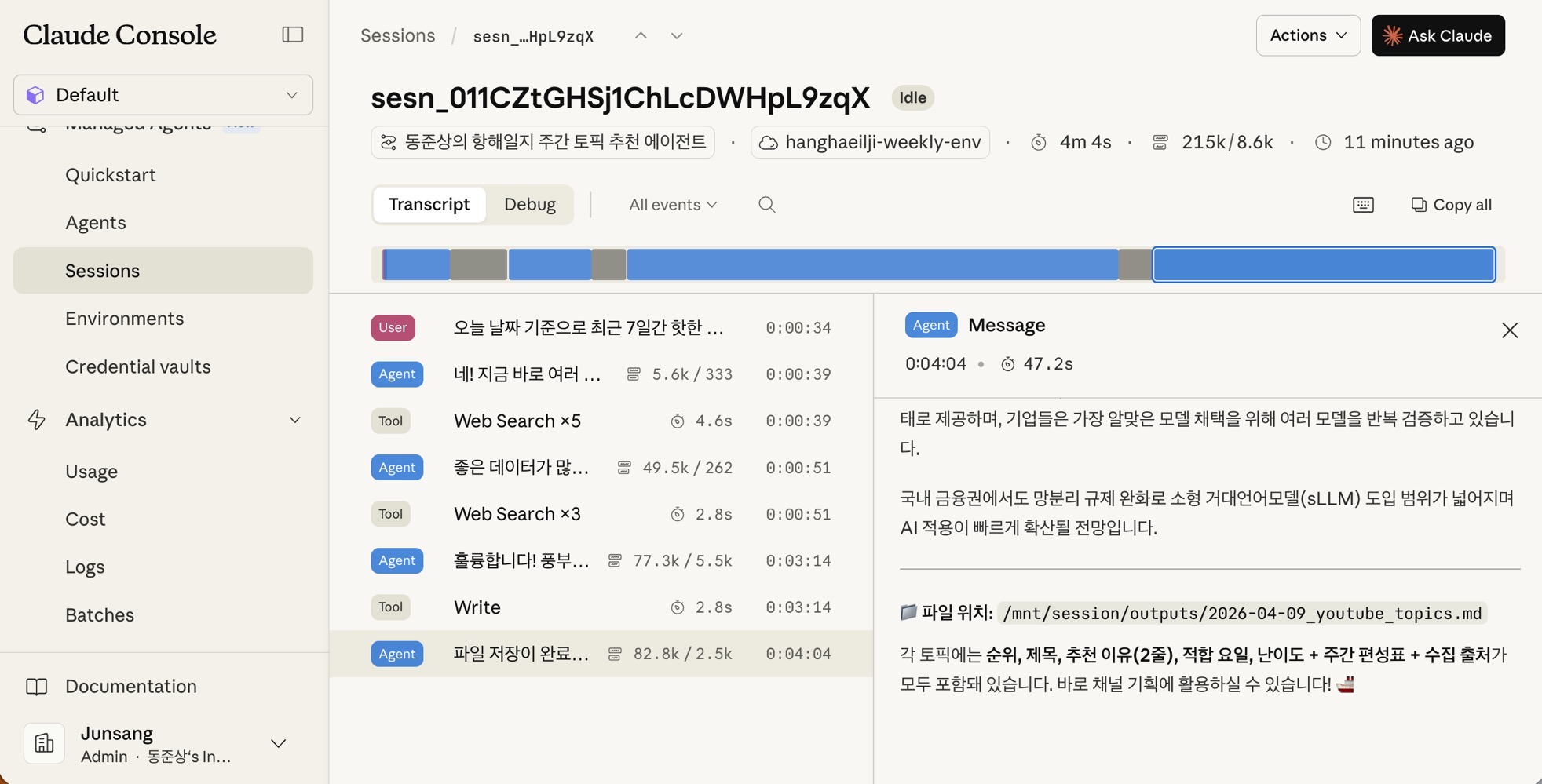This screenshot has width=1542, height=784.
Task: Open the Actions dropdown menu
Action: 1307,35
